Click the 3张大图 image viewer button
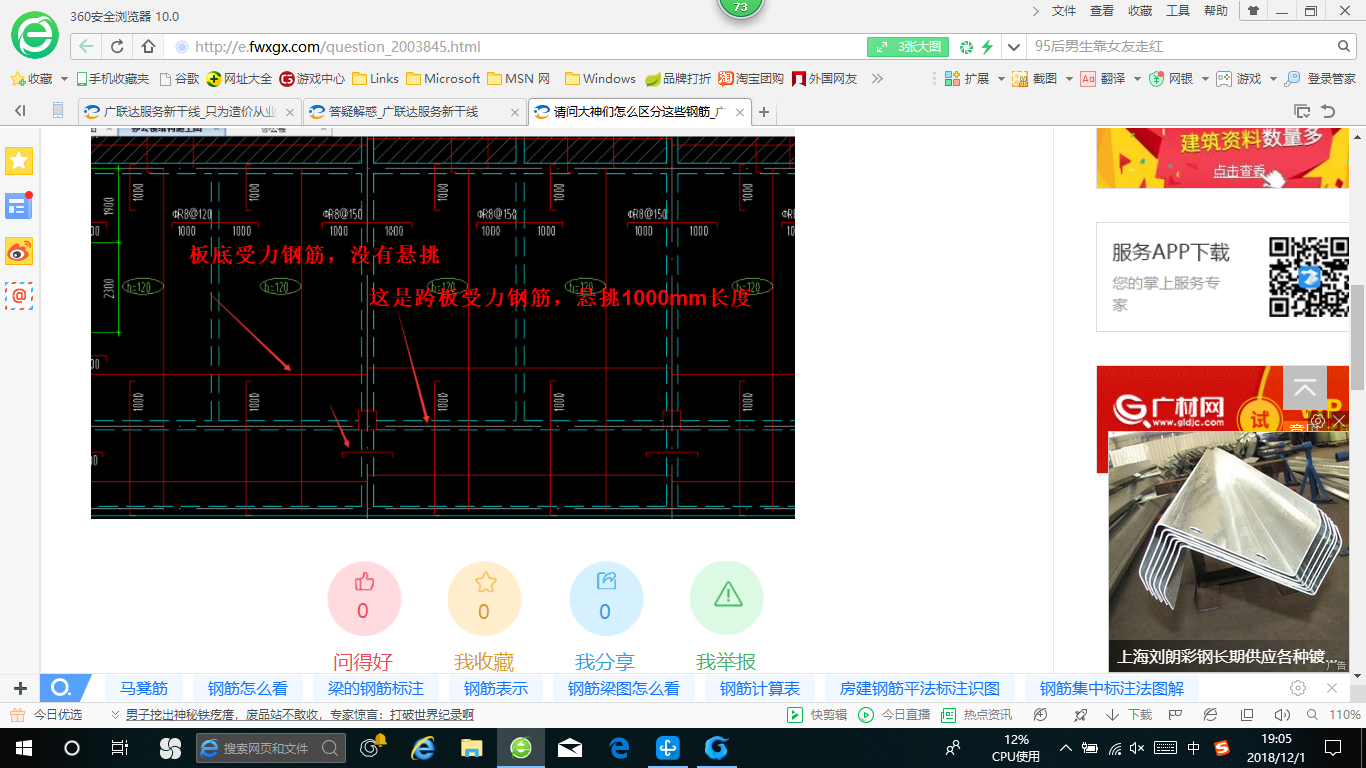 (908, 47)
